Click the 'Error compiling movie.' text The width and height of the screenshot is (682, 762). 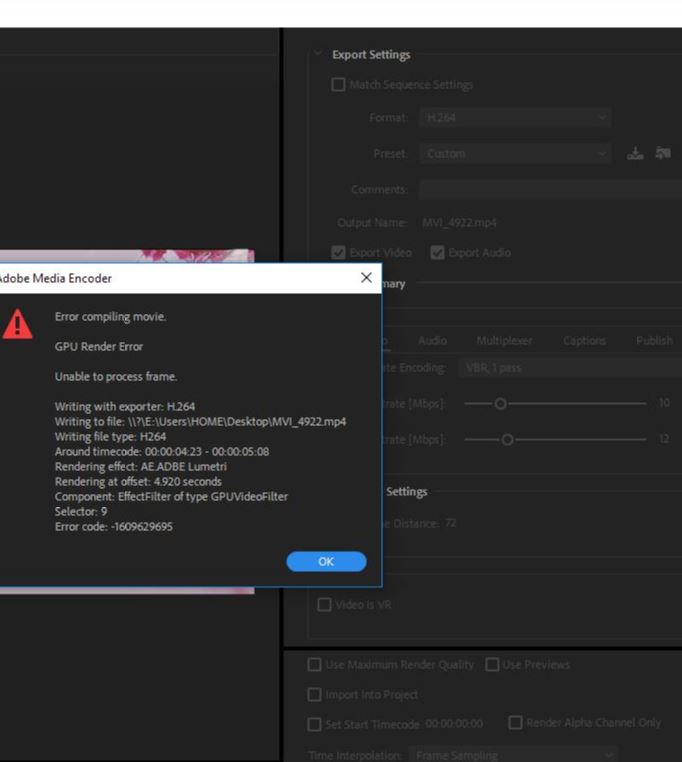point(110,316)
